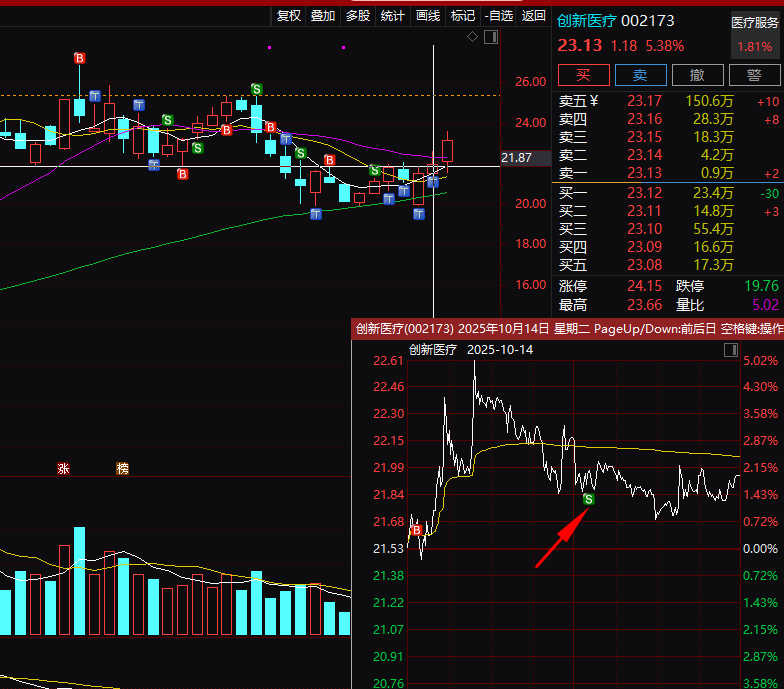Open the 复权 menu in the toolbar
The image size is (784, 689).
[288, 16]
